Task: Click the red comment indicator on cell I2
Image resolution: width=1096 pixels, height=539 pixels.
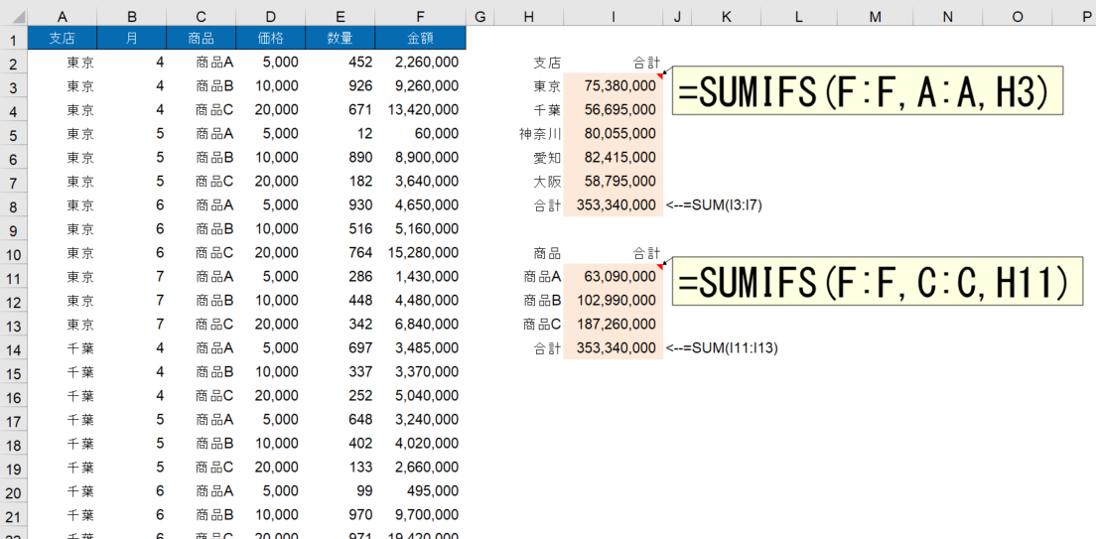Action: coord(659,74)
